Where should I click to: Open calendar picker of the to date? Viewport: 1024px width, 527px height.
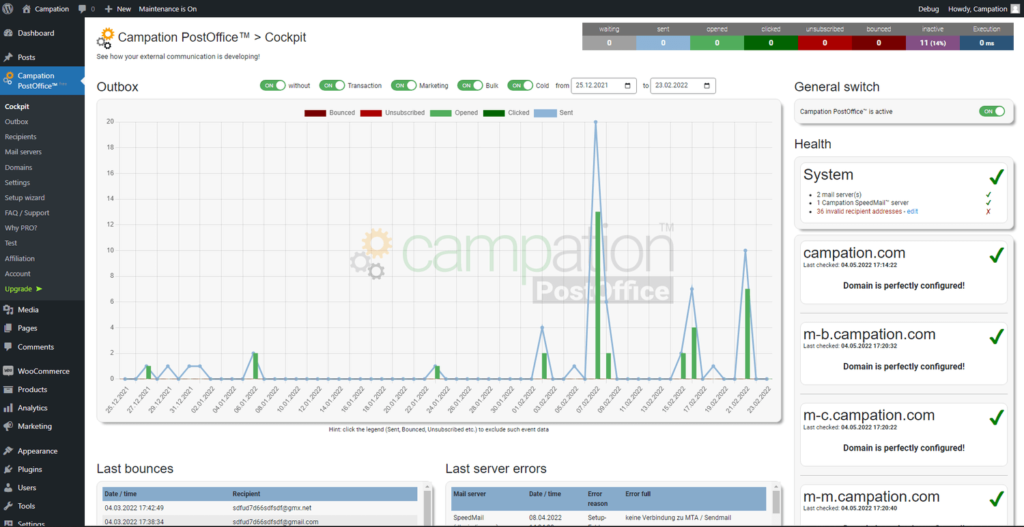pyautogui.click(x=707, y=86)
